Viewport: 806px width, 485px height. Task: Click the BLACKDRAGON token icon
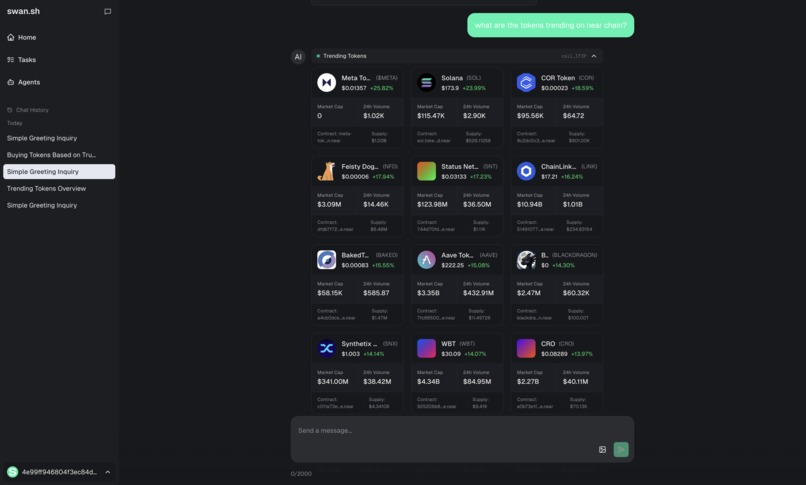[x=526, y=259]
